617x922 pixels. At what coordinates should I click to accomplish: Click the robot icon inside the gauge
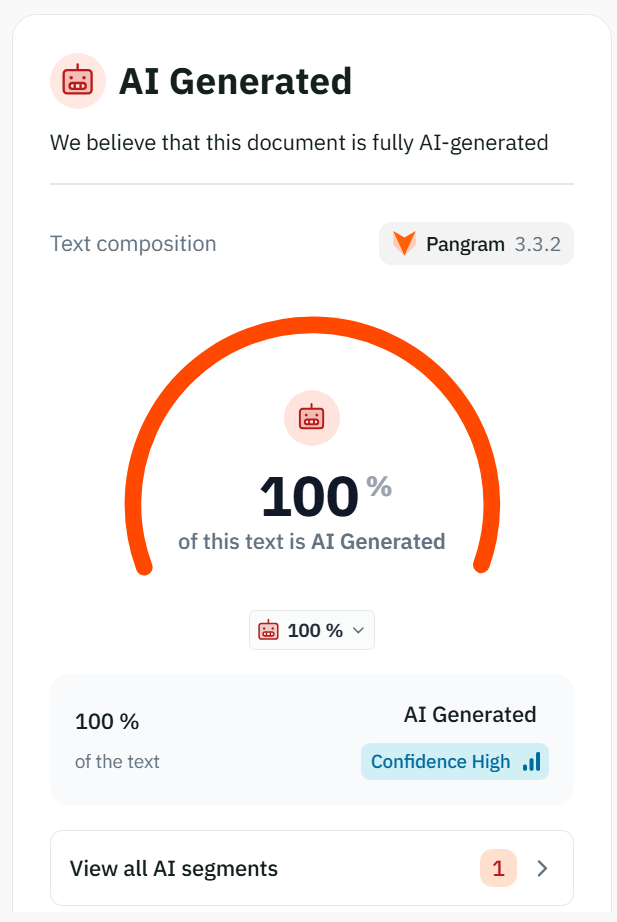pyautogui.click(x=312, y=418)
